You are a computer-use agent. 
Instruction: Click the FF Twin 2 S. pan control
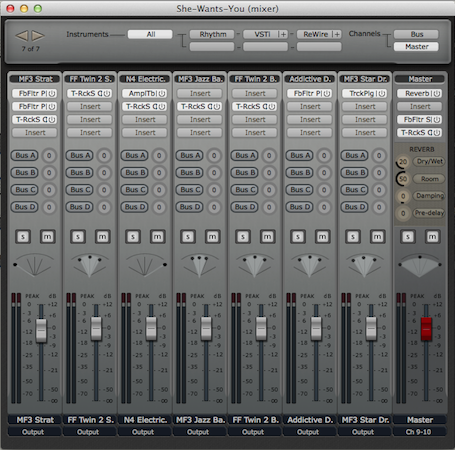click(90, 265)
